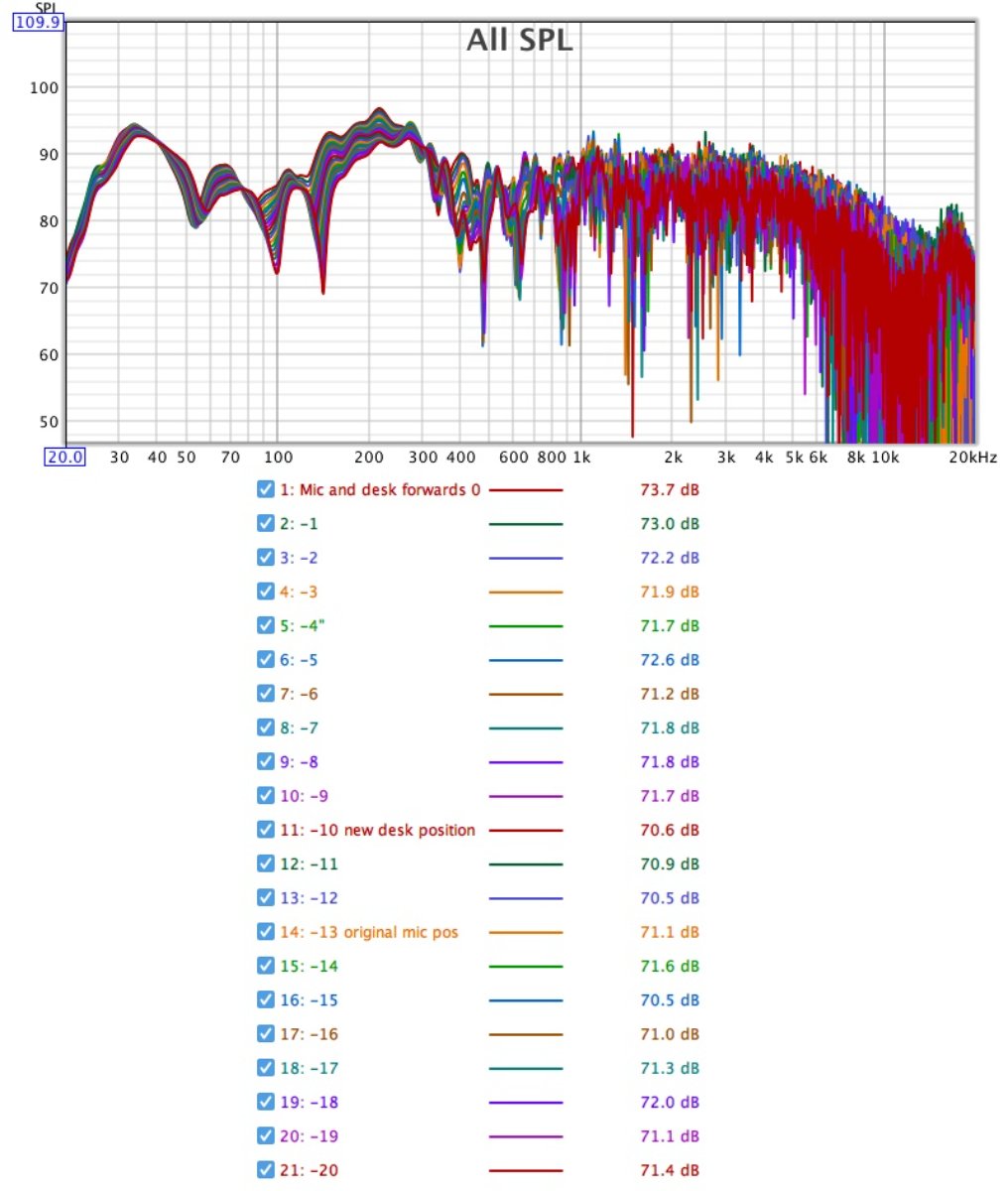Hide trace 11 -10 new desk position
Image resolution: width=1008 pixels, height=1191 pixels.
[265, 830]
